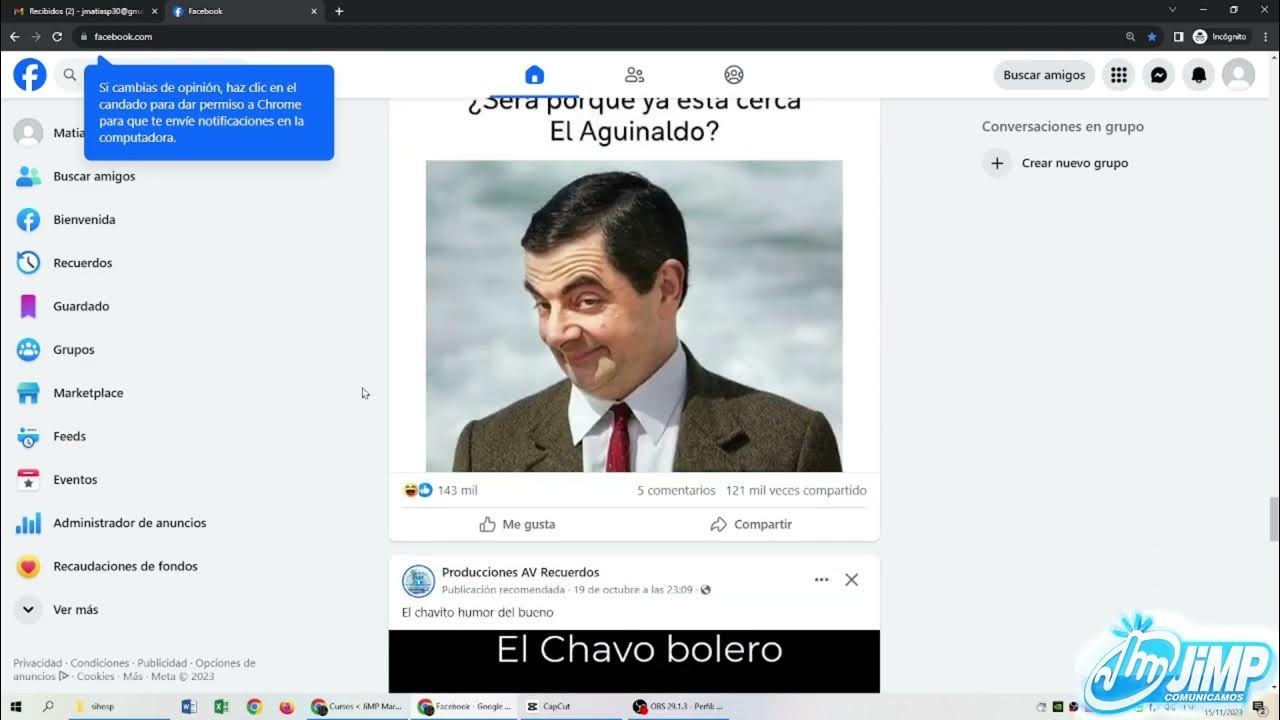Click Compartir on the Aguinaldo post
The height and width of the screenshot is (720, 1280).
751,524
